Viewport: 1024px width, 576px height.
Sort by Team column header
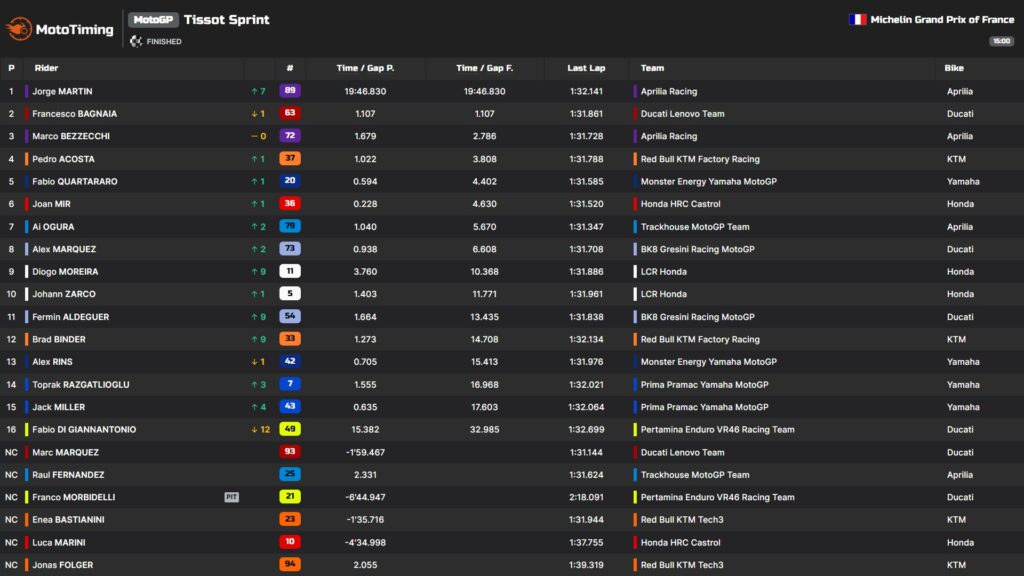pos(652,68)
